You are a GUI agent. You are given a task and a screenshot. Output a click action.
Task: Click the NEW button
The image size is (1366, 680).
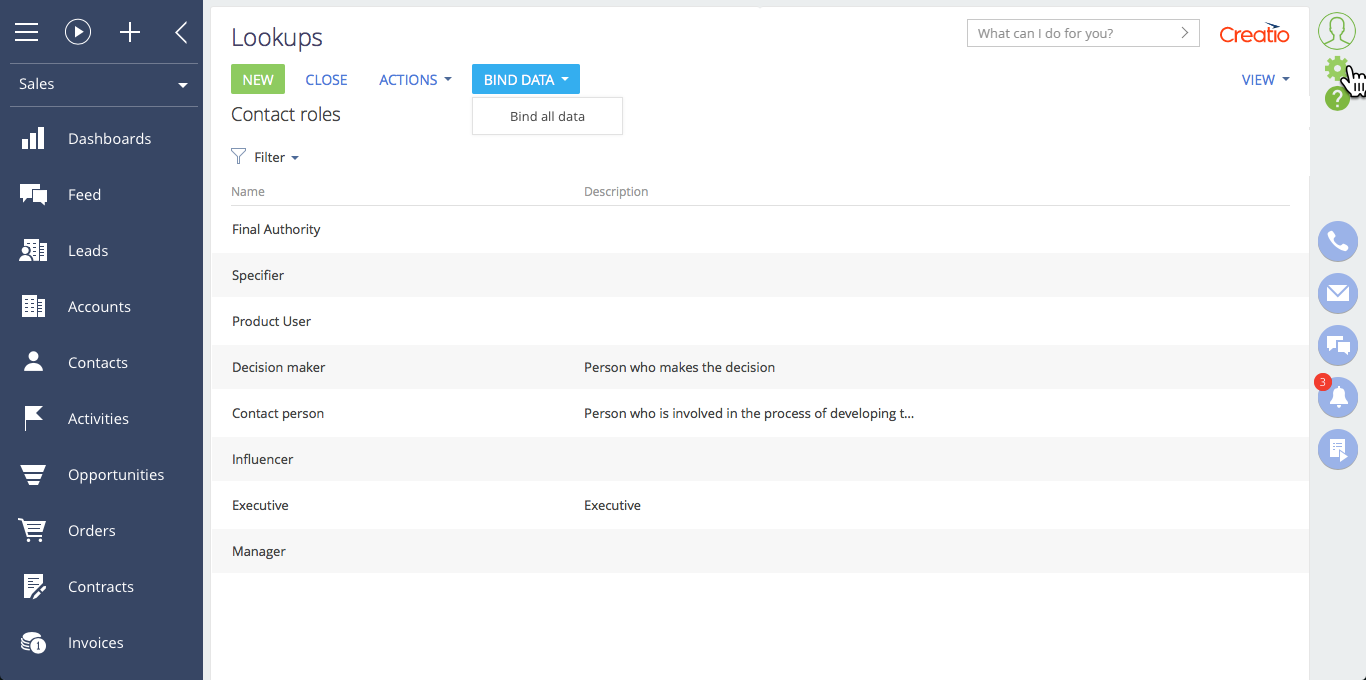(x=257, y=78)
